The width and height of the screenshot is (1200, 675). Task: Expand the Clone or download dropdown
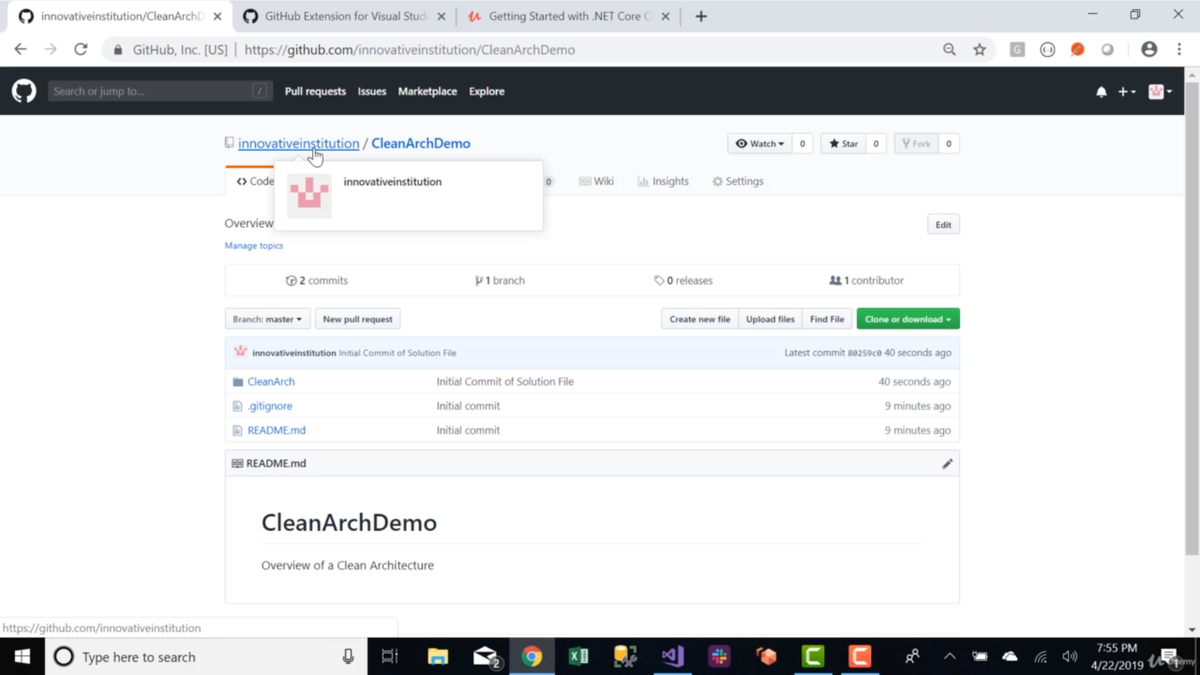coord(908,319)
